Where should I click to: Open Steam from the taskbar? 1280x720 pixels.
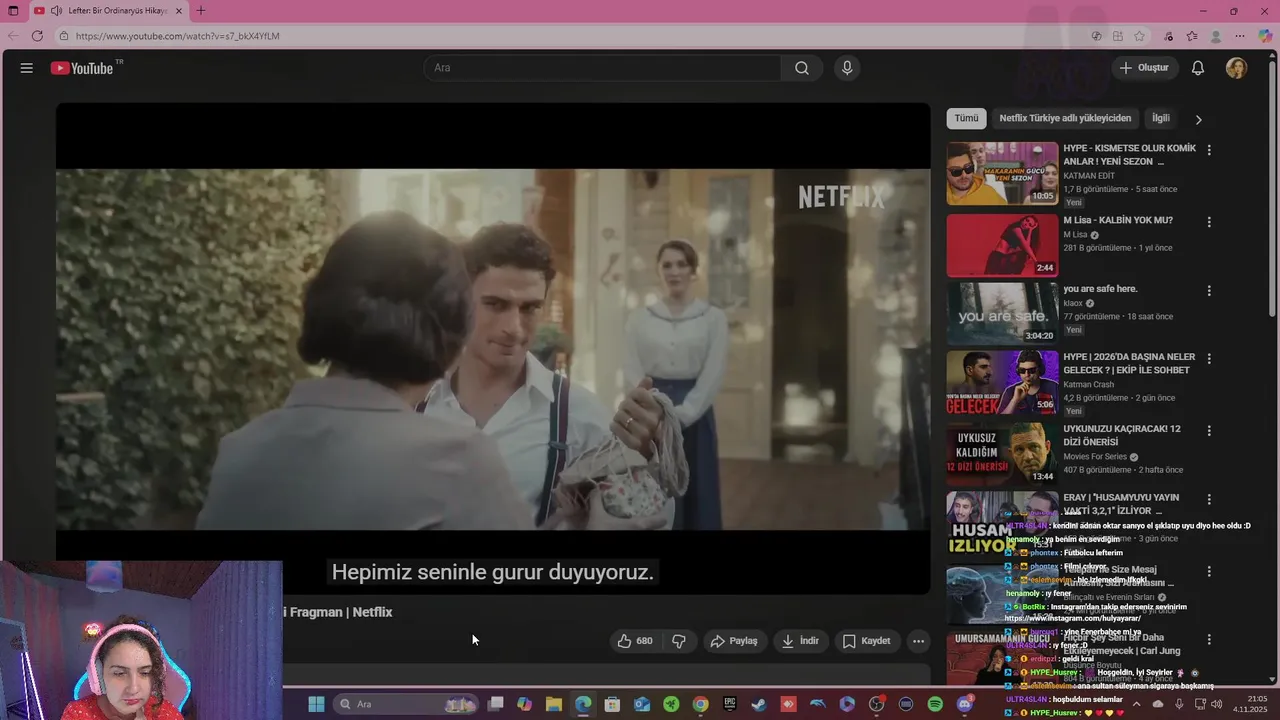tap(759, 704)
